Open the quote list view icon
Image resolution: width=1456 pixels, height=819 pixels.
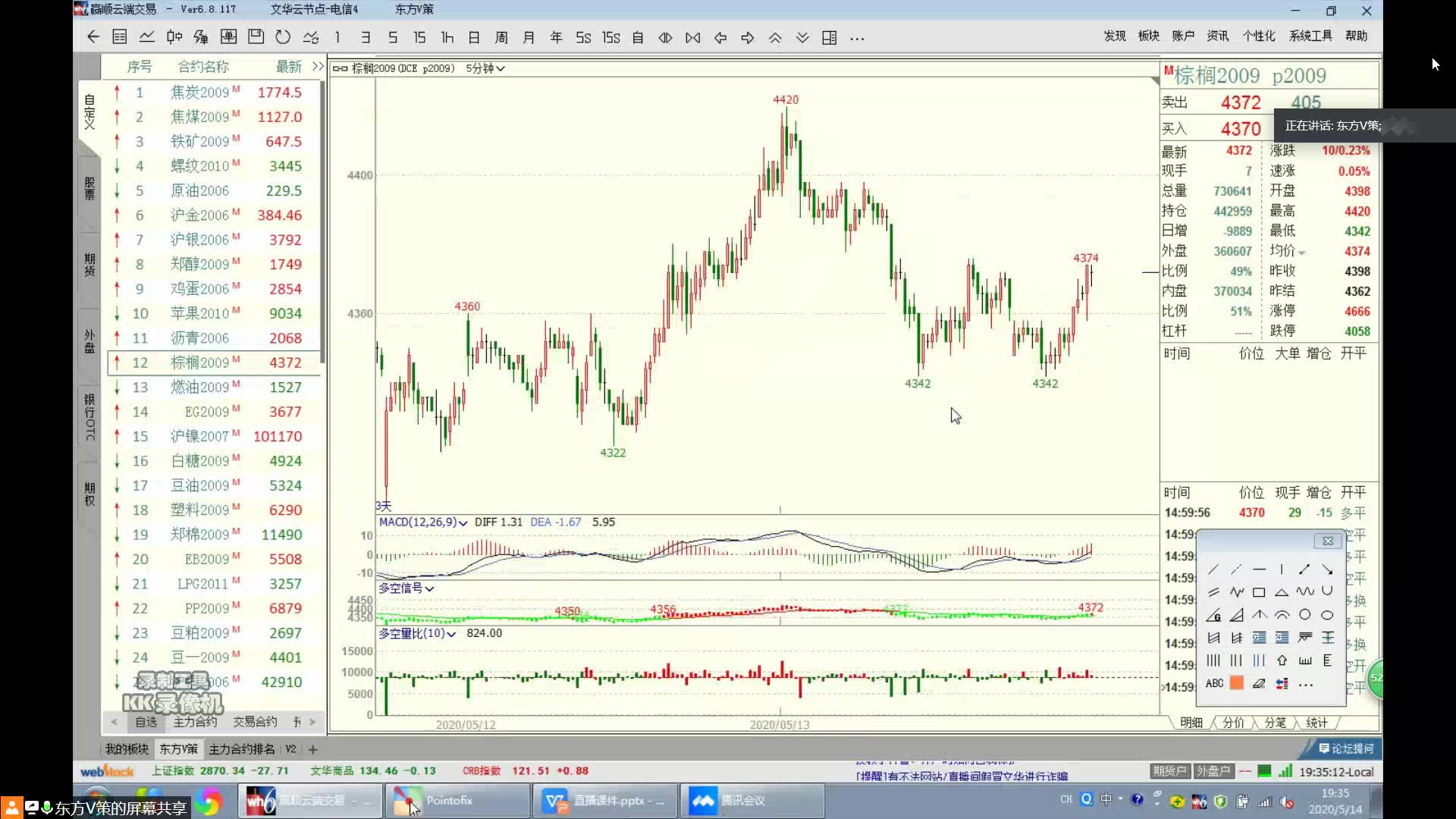click(119, 37)
